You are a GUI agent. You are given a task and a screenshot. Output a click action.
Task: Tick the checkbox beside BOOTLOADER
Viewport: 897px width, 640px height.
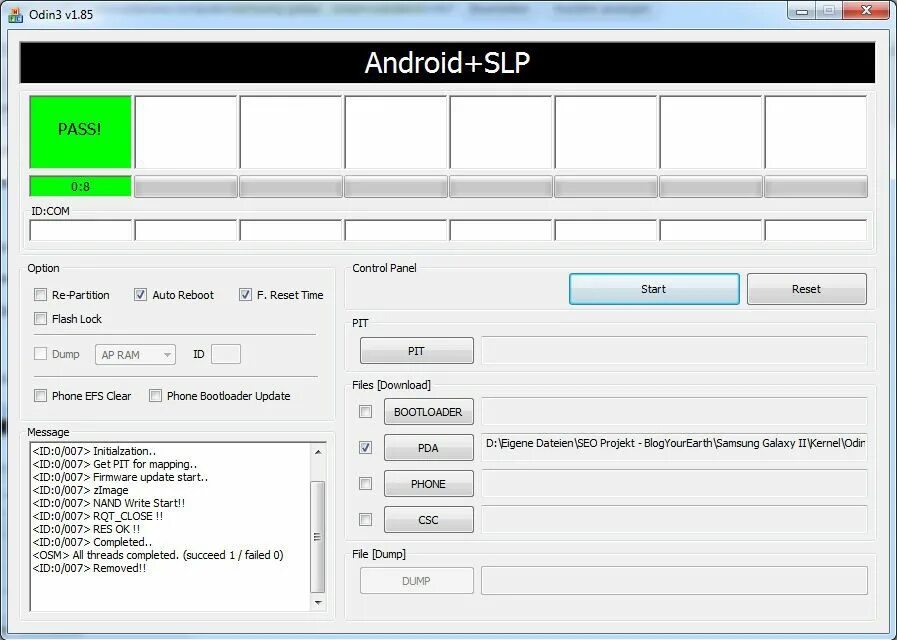pos(366,412)
